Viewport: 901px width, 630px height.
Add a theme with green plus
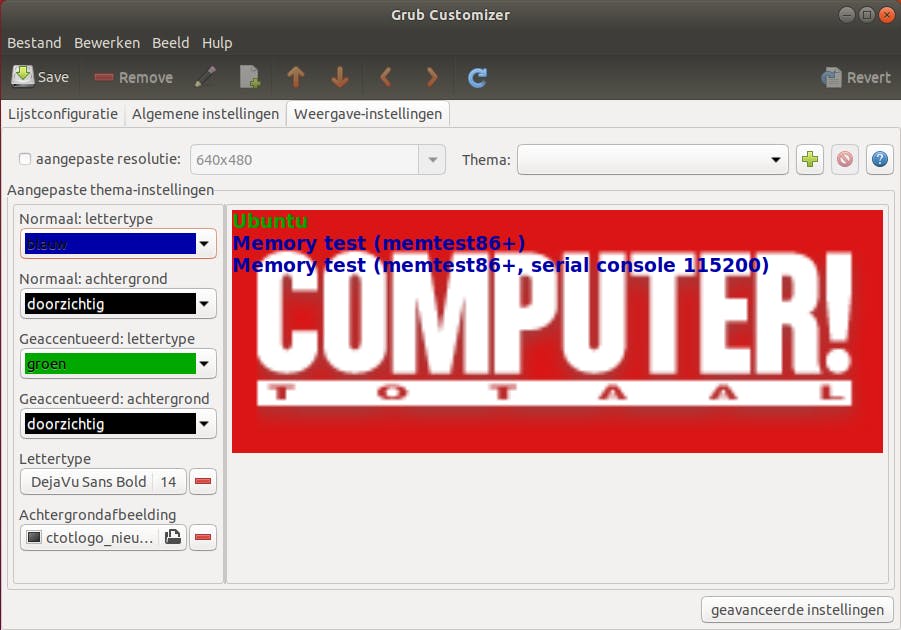pyautogui.click(x=810, y=159)
